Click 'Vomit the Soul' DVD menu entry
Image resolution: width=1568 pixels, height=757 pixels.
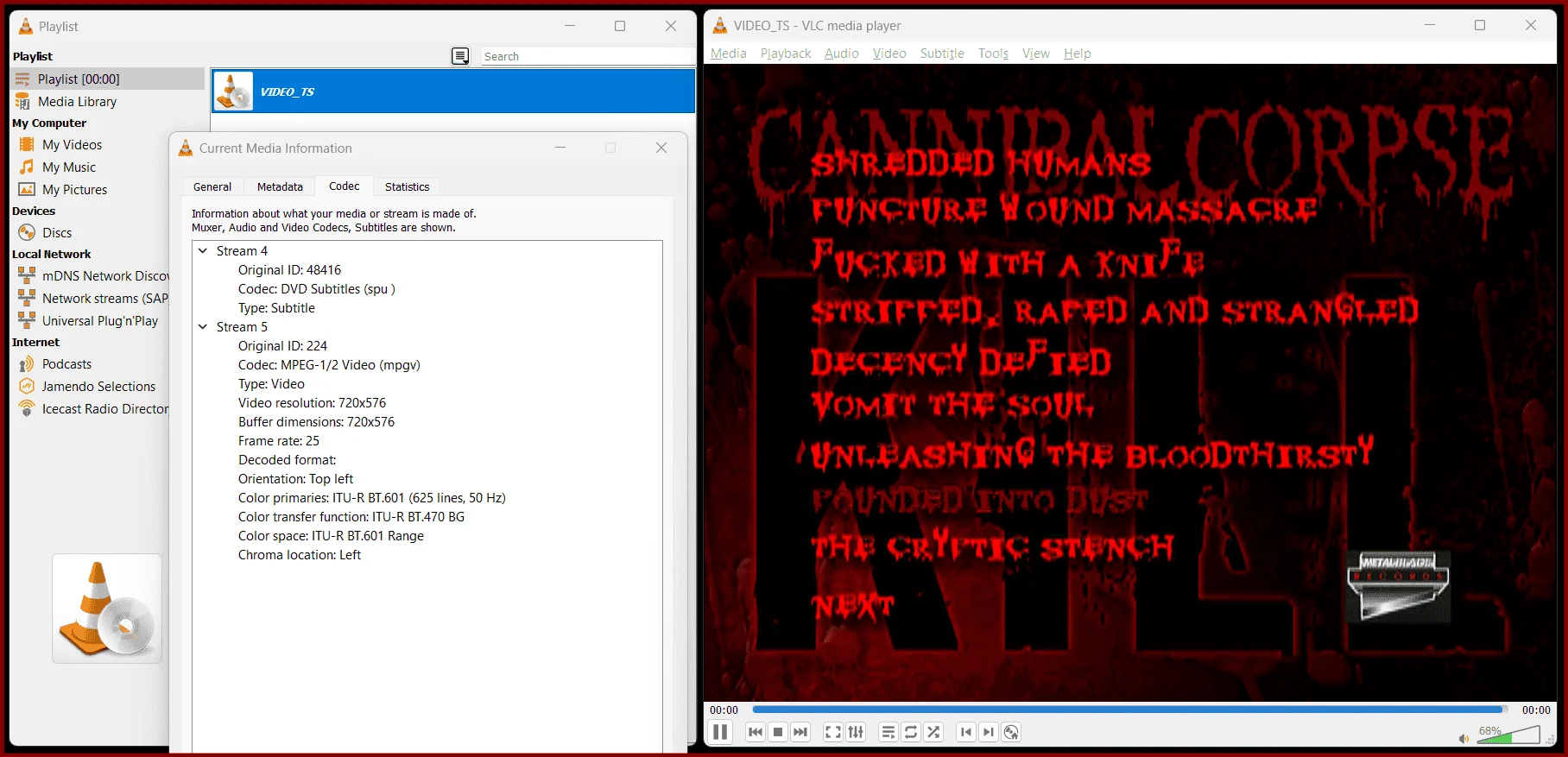[x=953, y=405]
